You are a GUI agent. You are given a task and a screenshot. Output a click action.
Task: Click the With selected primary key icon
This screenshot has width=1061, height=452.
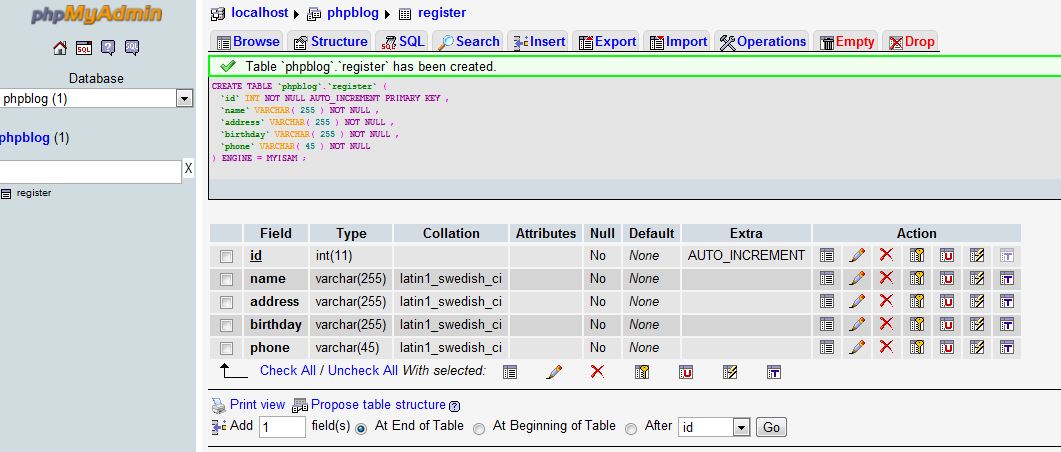[x=642, y=372]
